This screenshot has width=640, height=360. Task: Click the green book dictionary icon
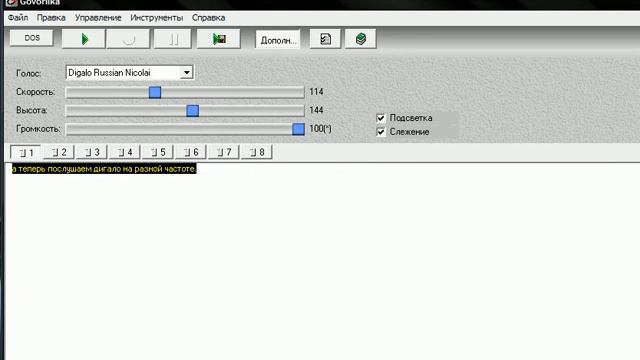coord(360,39)
